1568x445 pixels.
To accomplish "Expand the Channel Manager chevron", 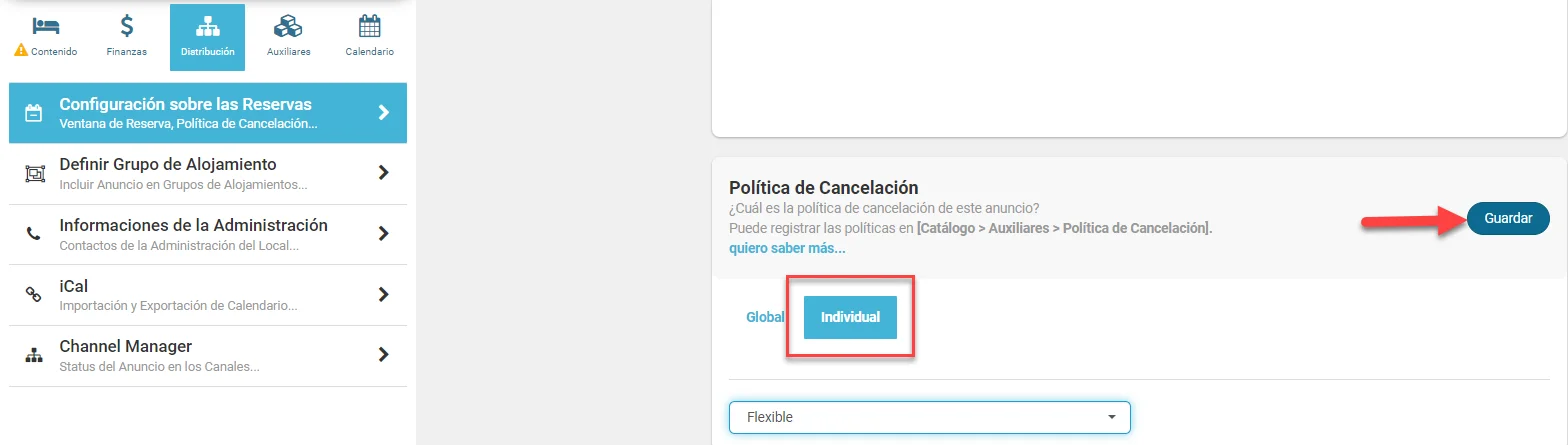I will [383, 355].
